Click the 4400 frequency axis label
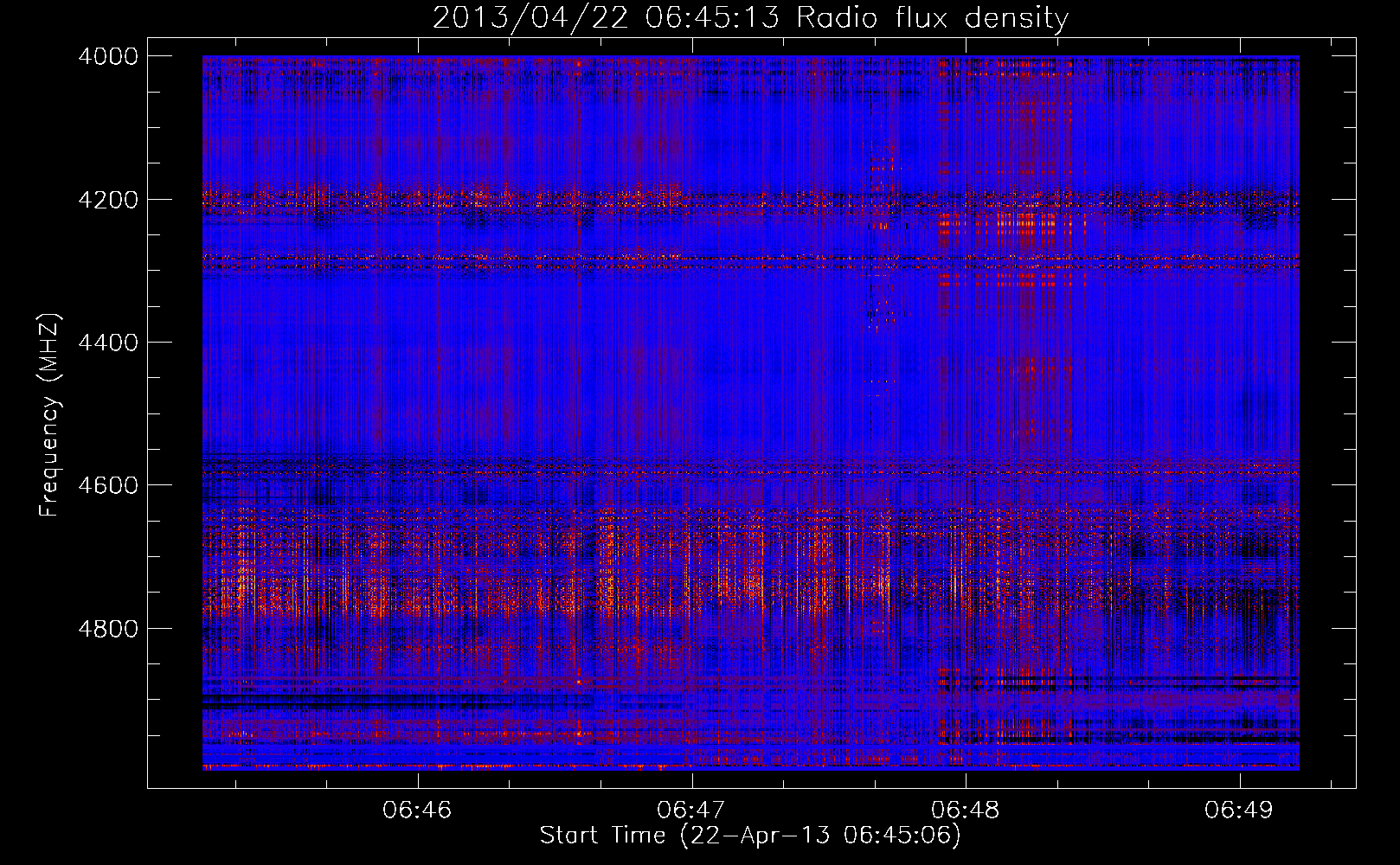This screenshot has height=865, width=1400. click(x=107, y=343)
